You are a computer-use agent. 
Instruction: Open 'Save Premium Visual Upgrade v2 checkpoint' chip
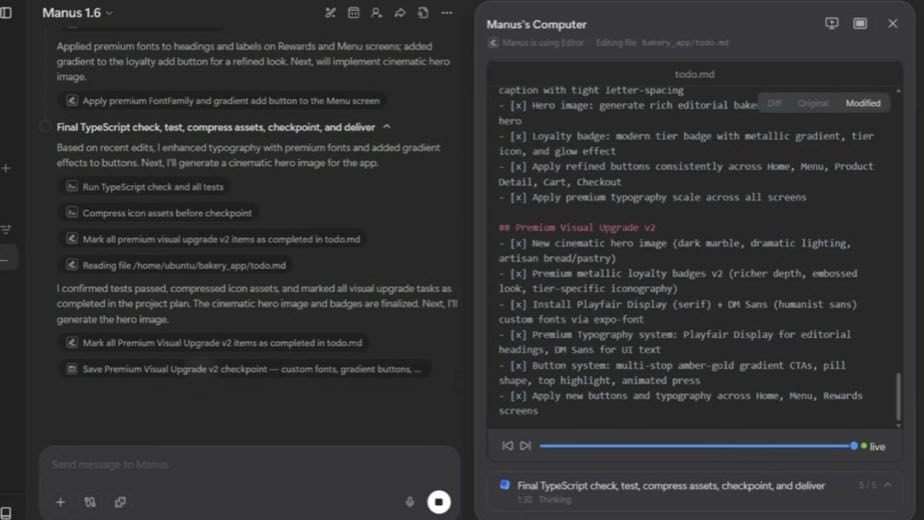(245, 369)
